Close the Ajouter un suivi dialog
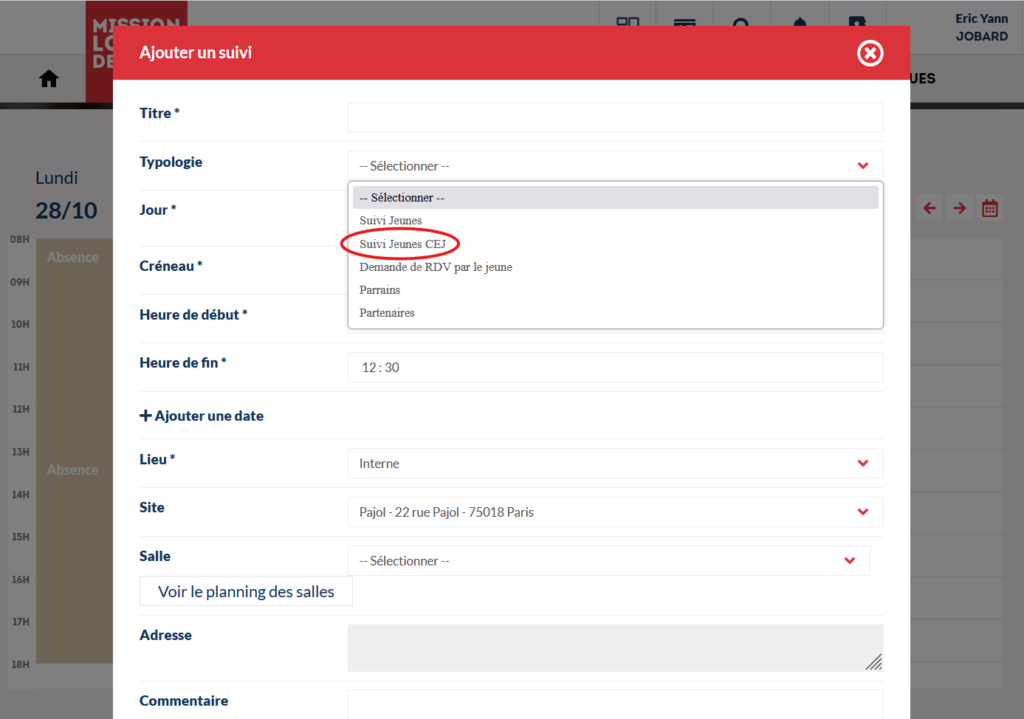The height and width of the screenshot is (719, 1024). pos(870,53)
